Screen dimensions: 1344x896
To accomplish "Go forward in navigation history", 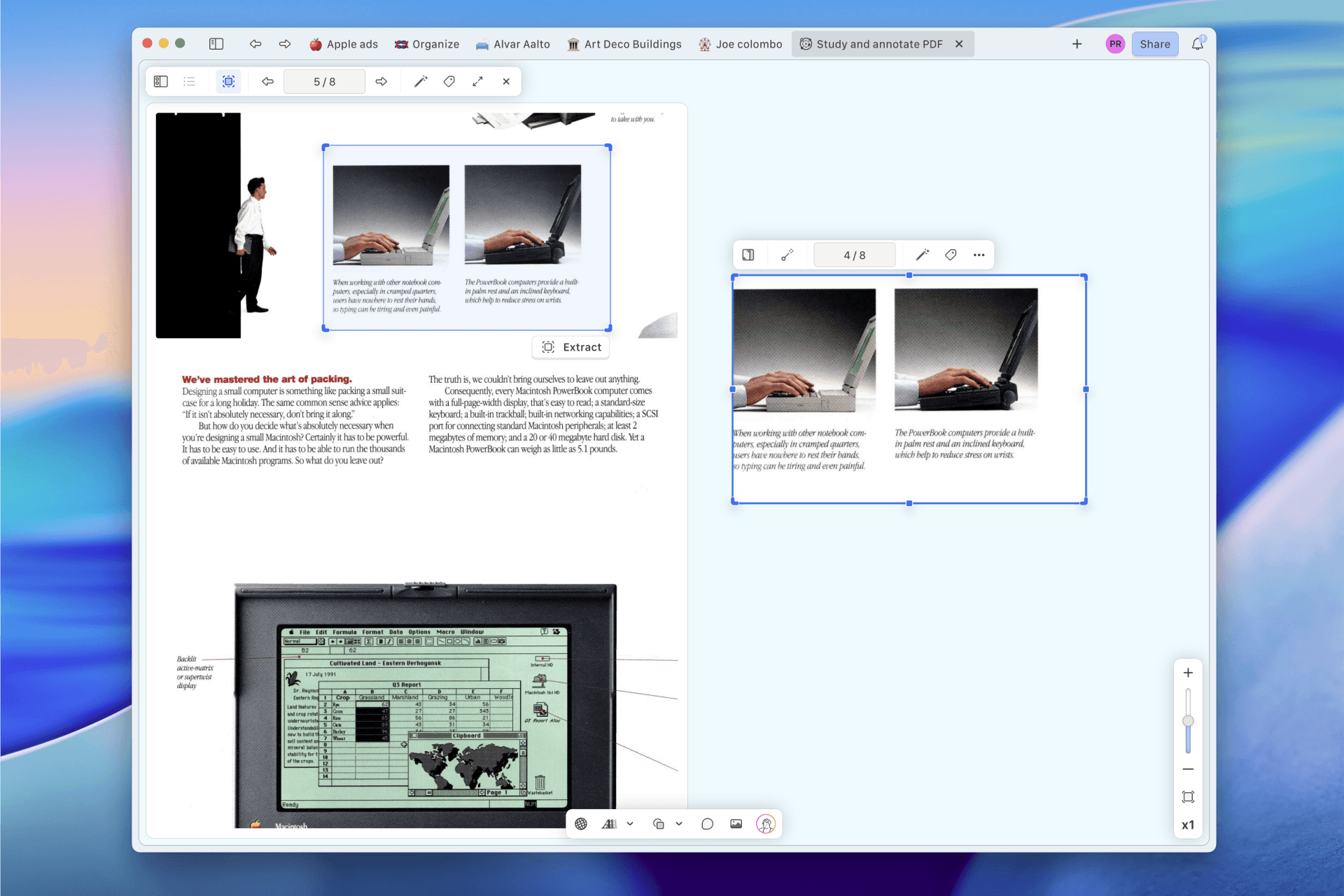I will 285,44.
